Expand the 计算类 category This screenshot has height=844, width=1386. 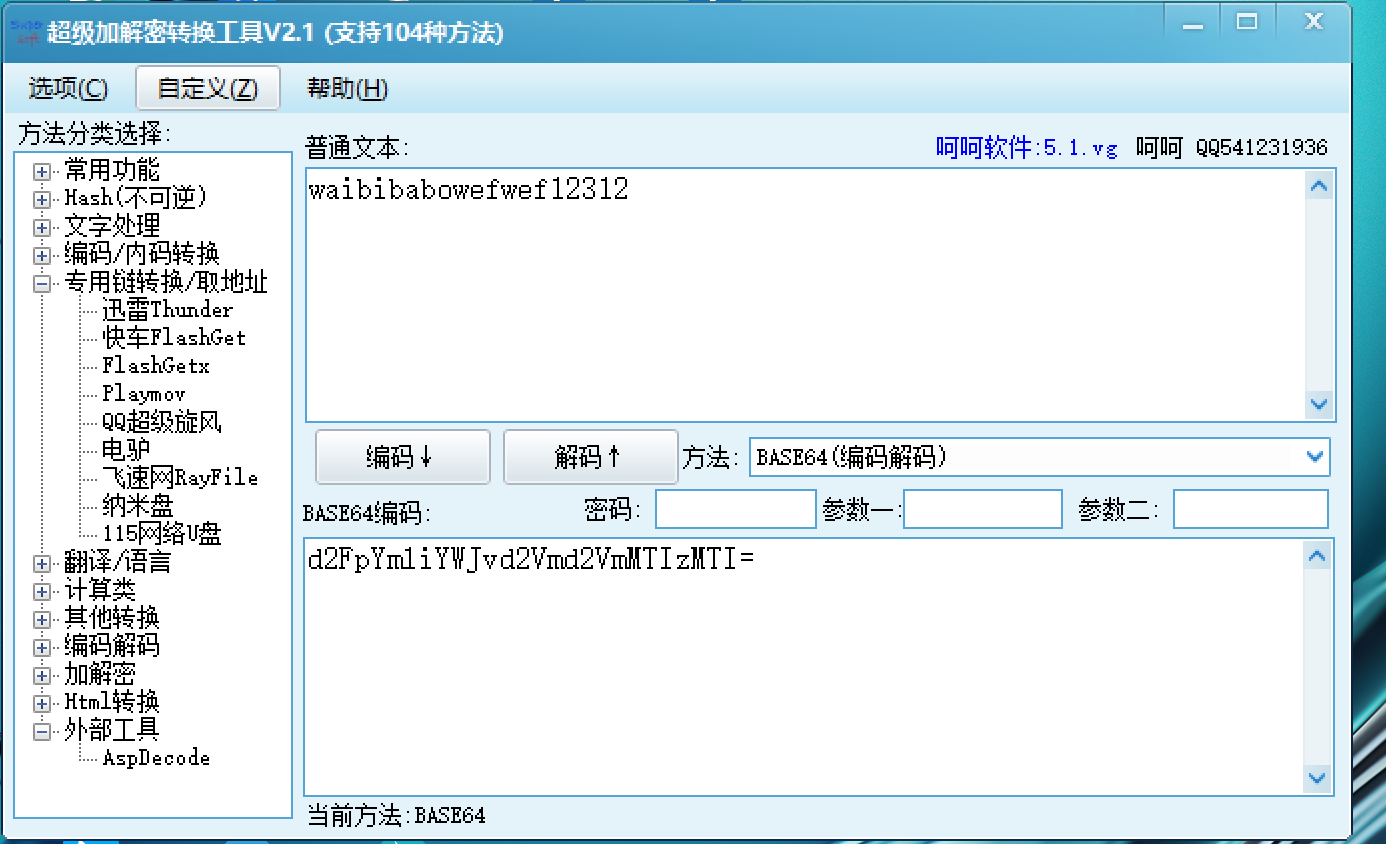point(42,591)
